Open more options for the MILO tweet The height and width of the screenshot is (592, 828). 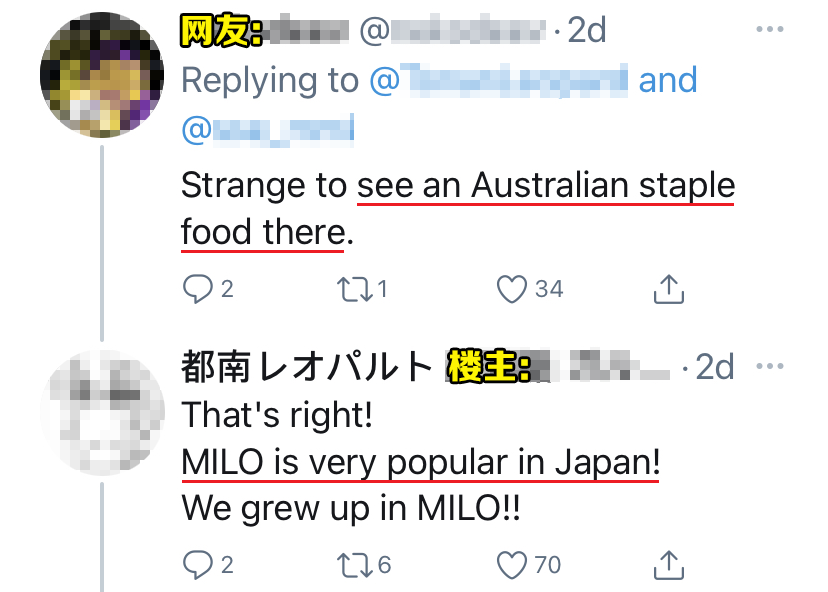(x=770, y=366)
